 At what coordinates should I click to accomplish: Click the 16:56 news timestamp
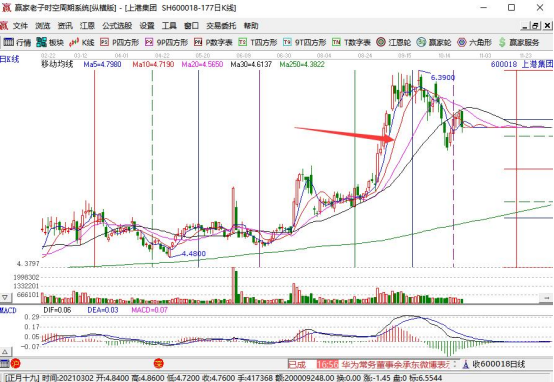[x=328, y=364]
